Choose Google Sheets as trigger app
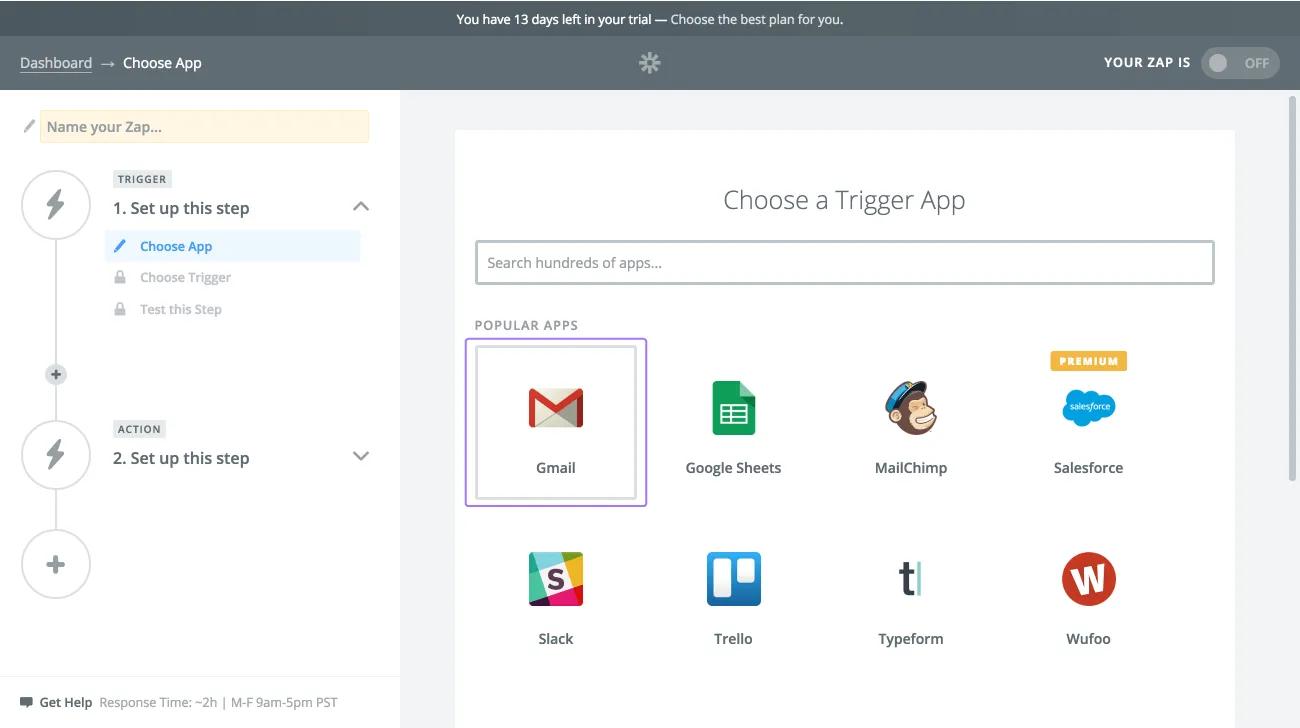Screen dimensions: 1300x728 point(733,408)
